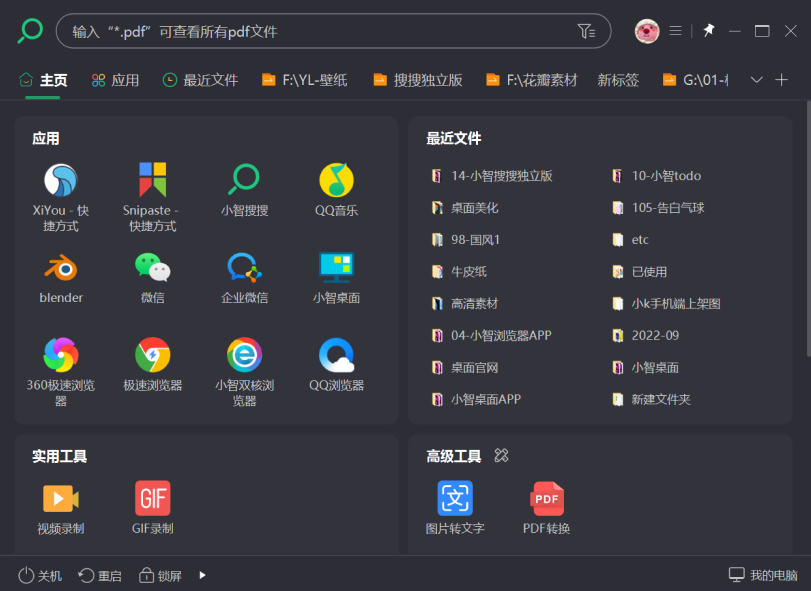Start GIF录制 tool

tap(152, 508)
